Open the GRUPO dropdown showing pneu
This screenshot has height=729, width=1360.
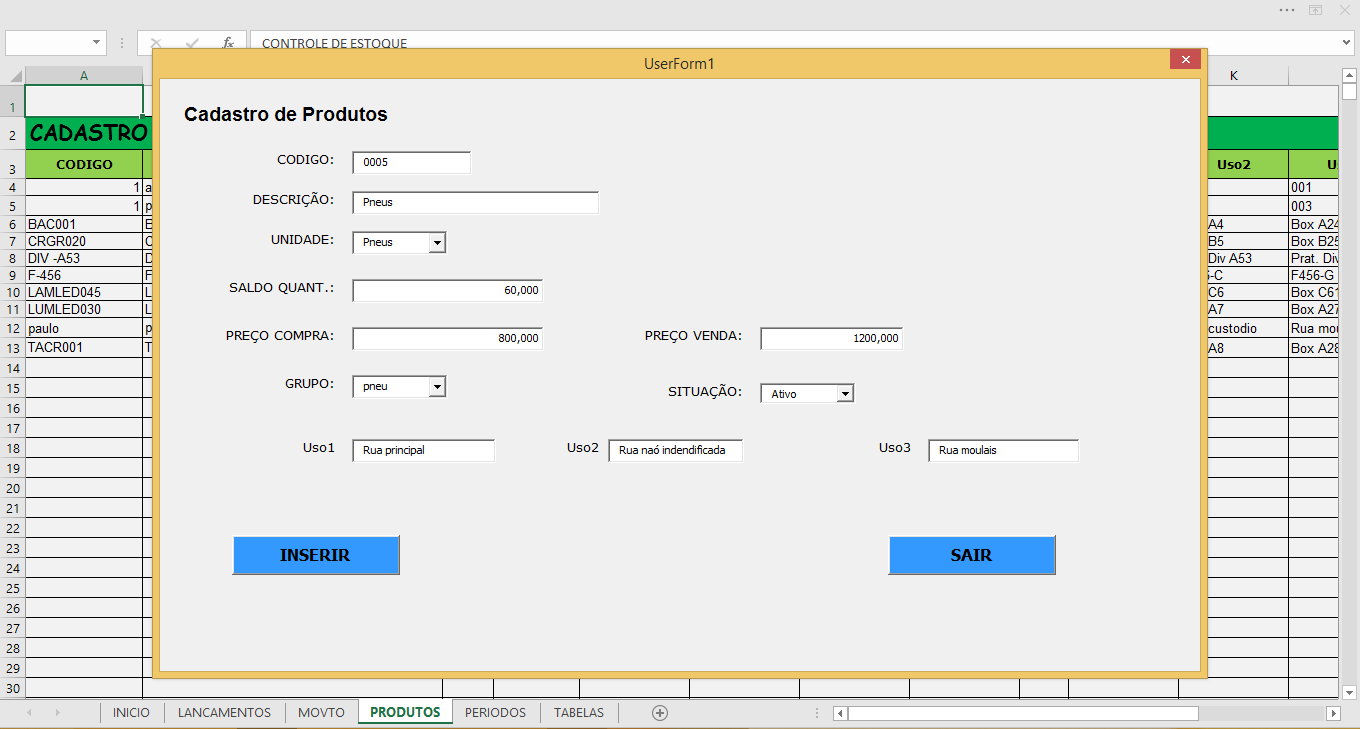pos(438,385)
